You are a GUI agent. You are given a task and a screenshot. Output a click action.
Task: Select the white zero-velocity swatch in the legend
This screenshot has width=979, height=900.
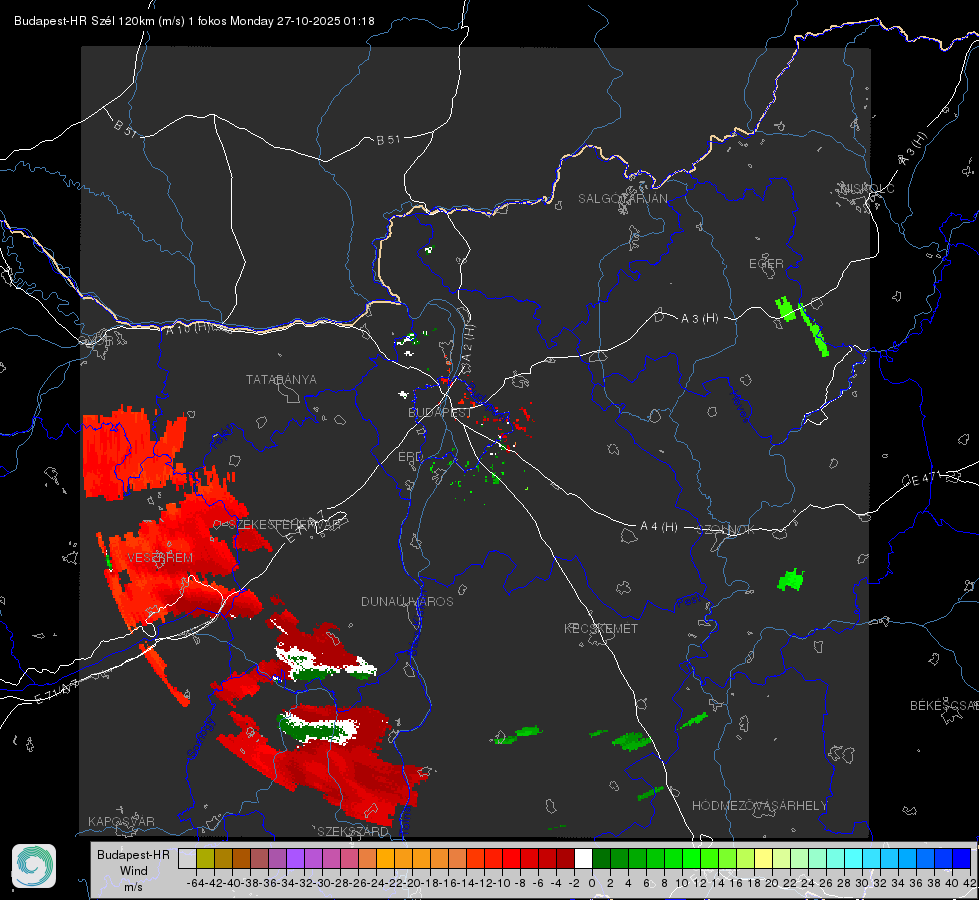[583, 858]
